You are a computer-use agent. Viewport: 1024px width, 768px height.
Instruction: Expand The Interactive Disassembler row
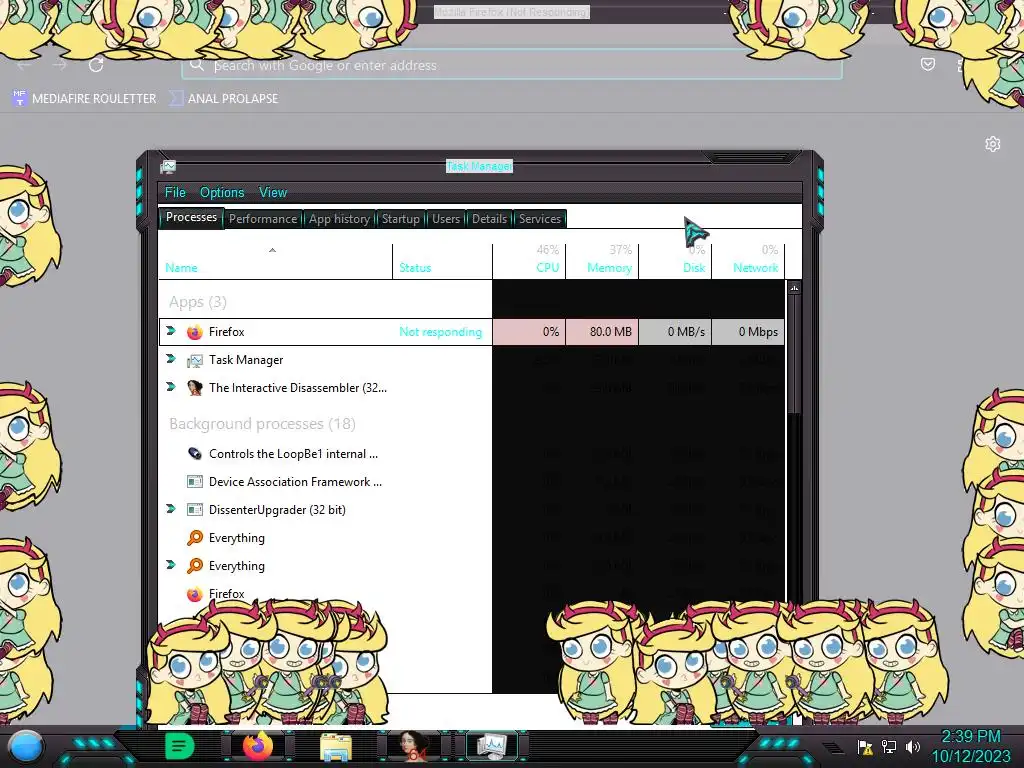[171, 387]
